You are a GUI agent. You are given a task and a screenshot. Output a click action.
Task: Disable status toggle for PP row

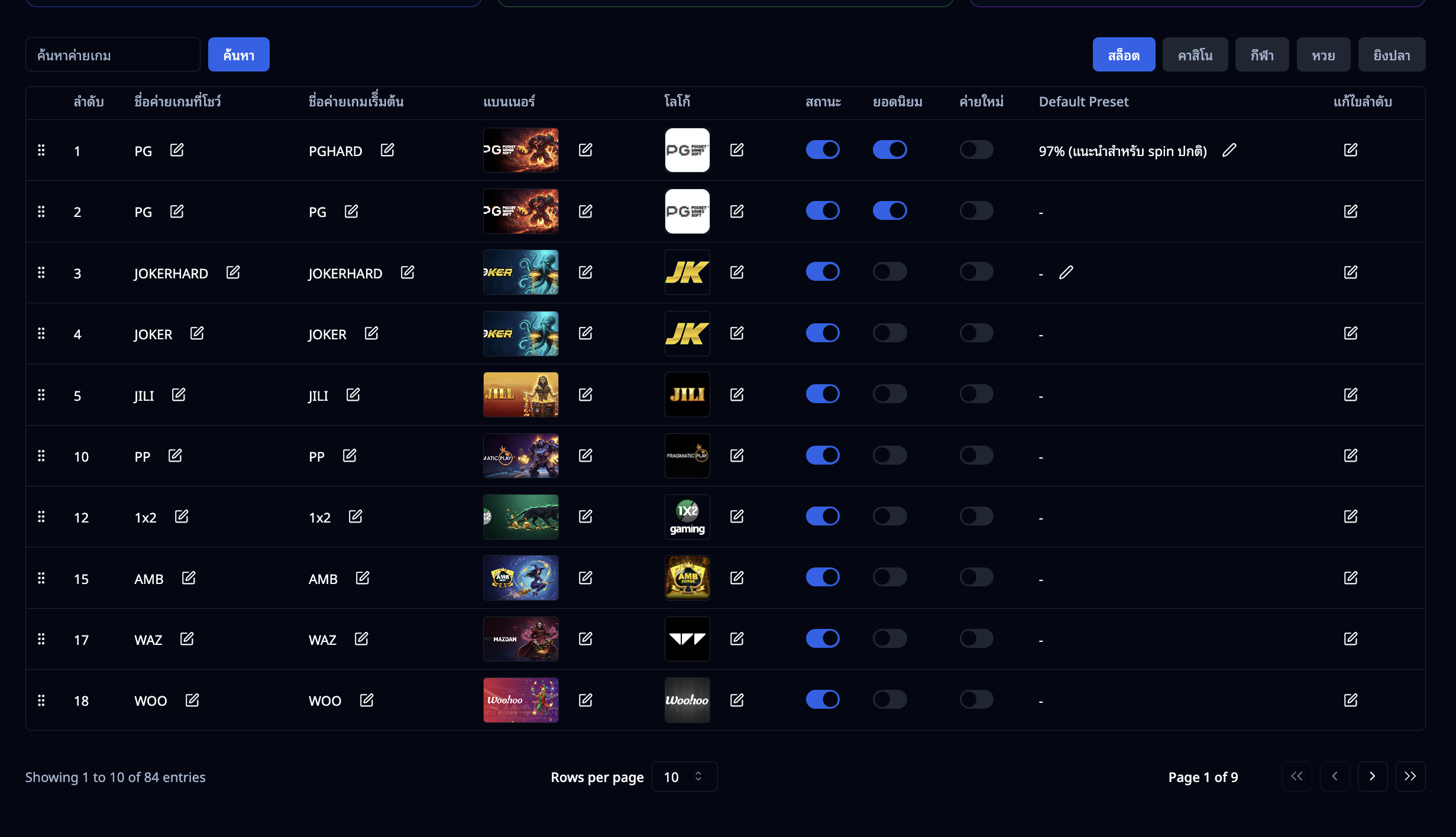[x=823, y=455]
